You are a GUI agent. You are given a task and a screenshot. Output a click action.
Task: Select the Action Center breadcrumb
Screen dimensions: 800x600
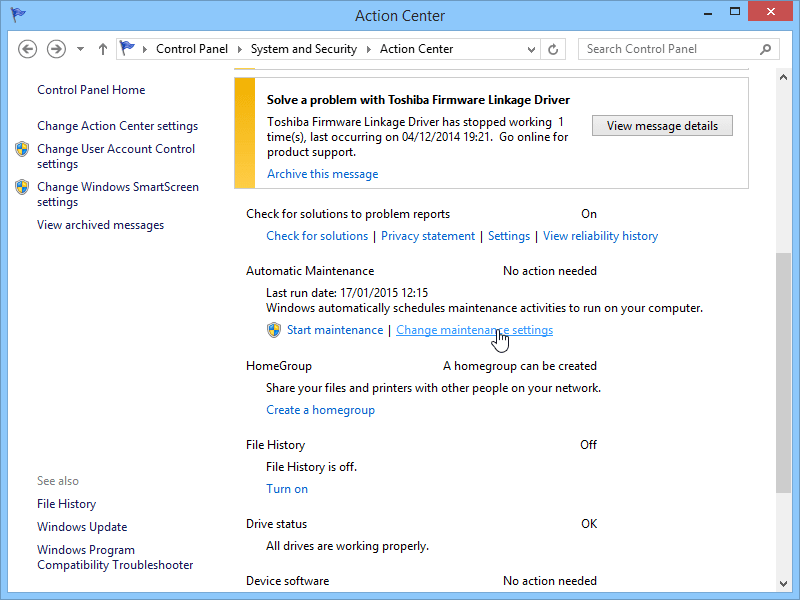(x=416, y=49)
